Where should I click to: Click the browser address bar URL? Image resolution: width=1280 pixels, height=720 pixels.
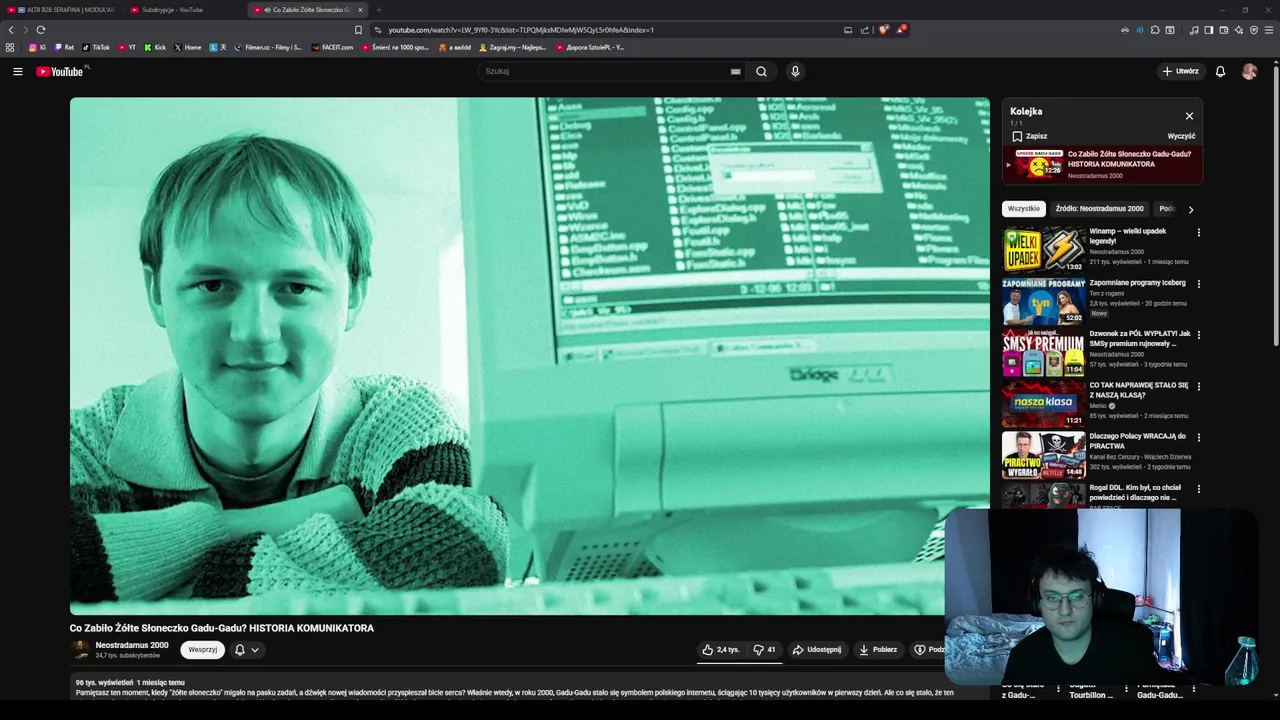coord(521,30)
